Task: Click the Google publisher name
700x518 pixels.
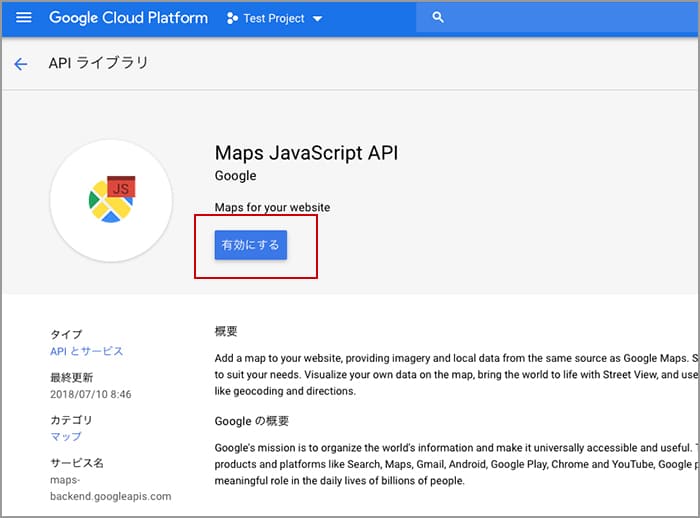Action: (x=236, y=176)
